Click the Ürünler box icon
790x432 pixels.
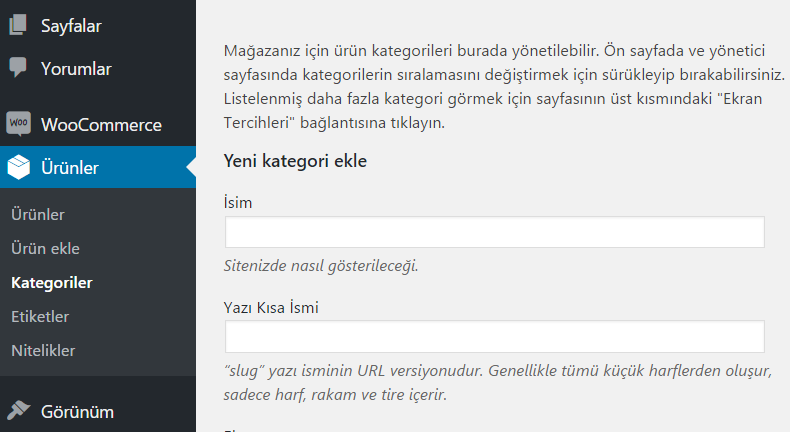(18, 168)
